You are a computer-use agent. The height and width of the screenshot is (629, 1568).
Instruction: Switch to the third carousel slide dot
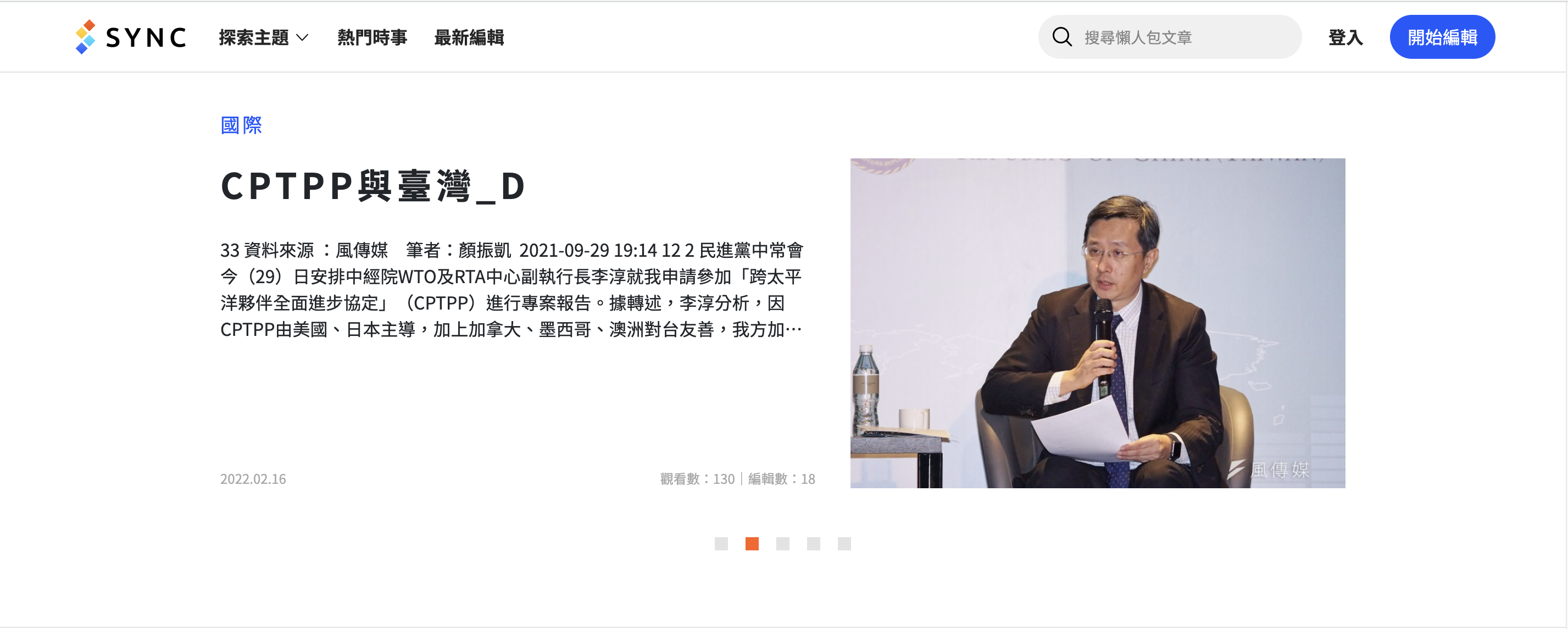click(x=783, y=544)
